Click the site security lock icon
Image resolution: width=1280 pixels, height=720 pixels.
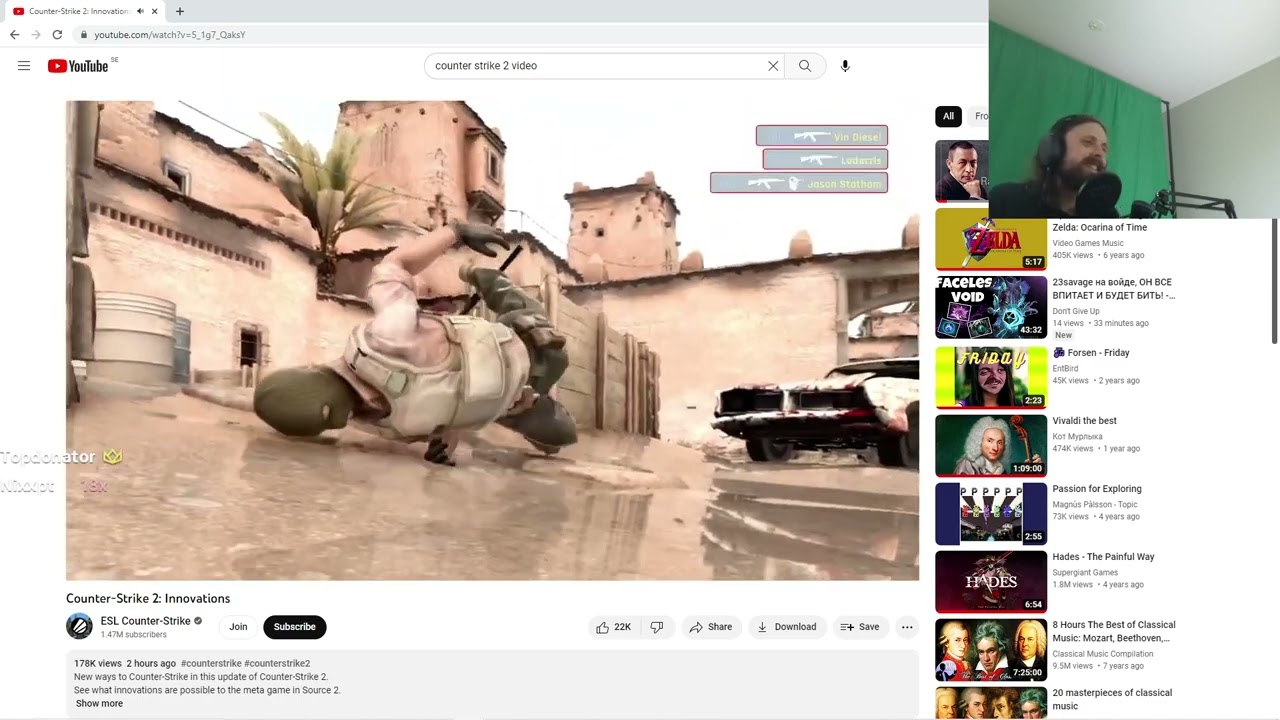(84, 35)
